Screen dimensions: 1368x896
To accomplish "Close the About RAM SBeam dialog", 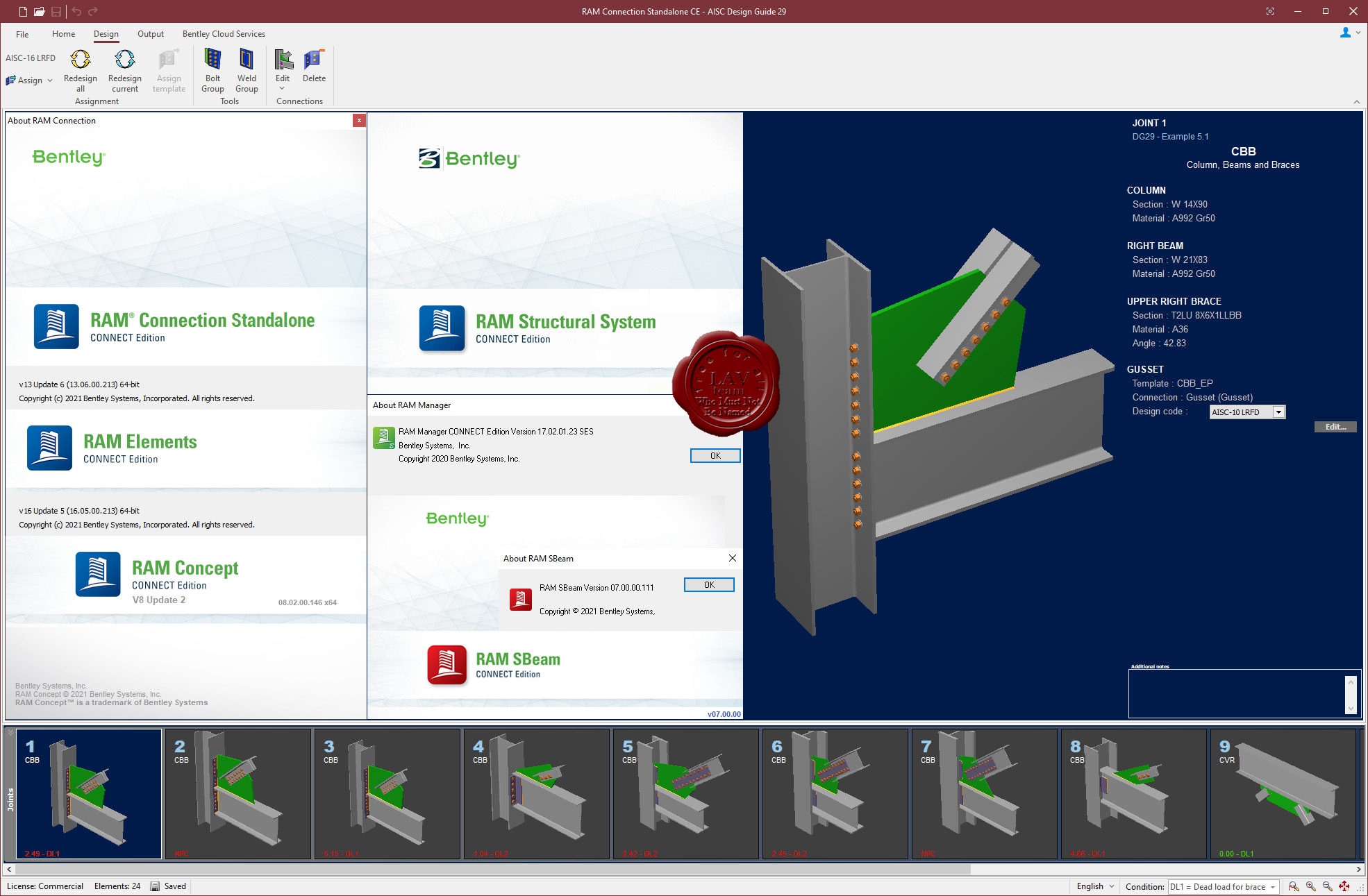I will pos(732,558).
